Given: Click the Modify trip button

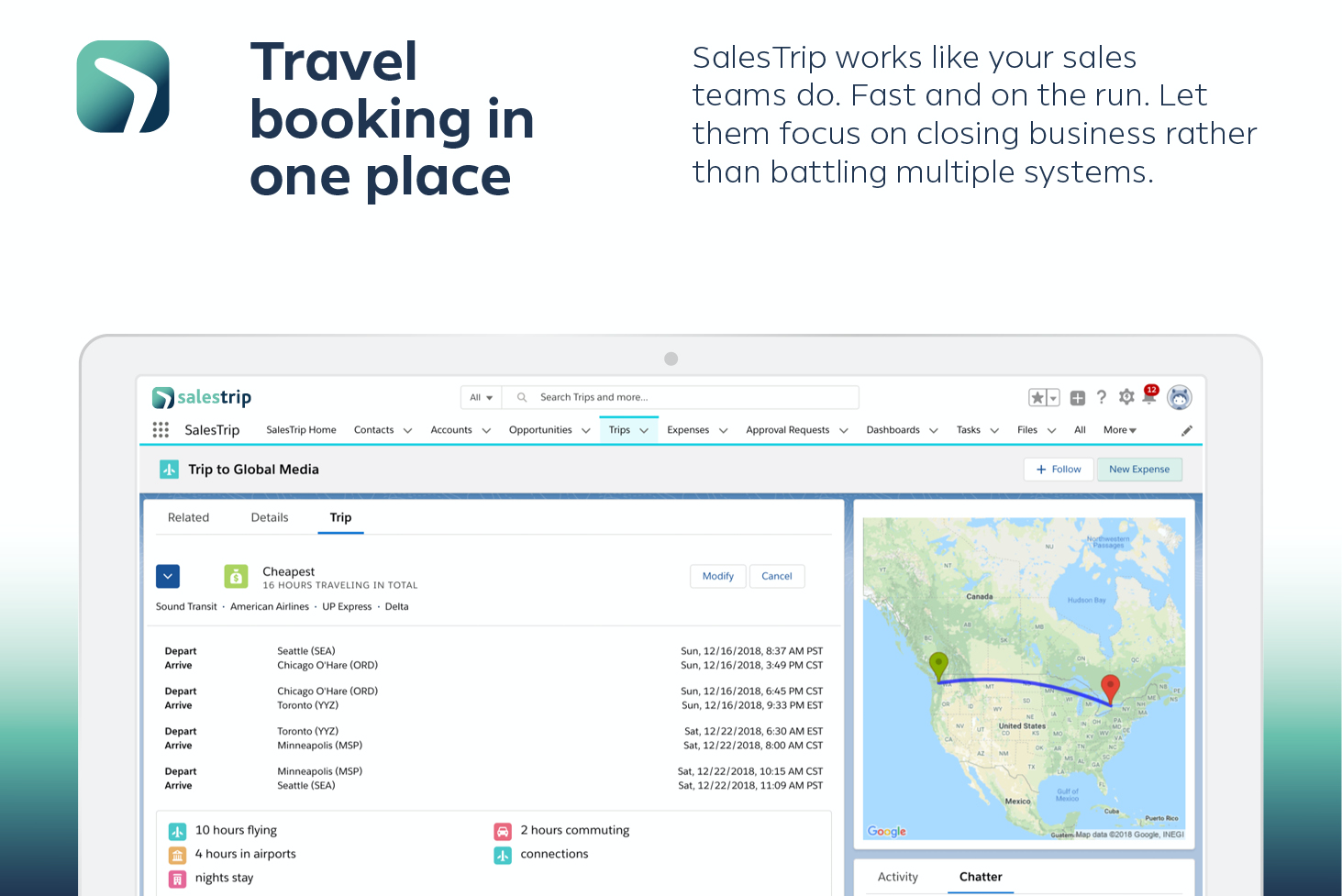Looking at the screenshot, I should pos(718,576).
